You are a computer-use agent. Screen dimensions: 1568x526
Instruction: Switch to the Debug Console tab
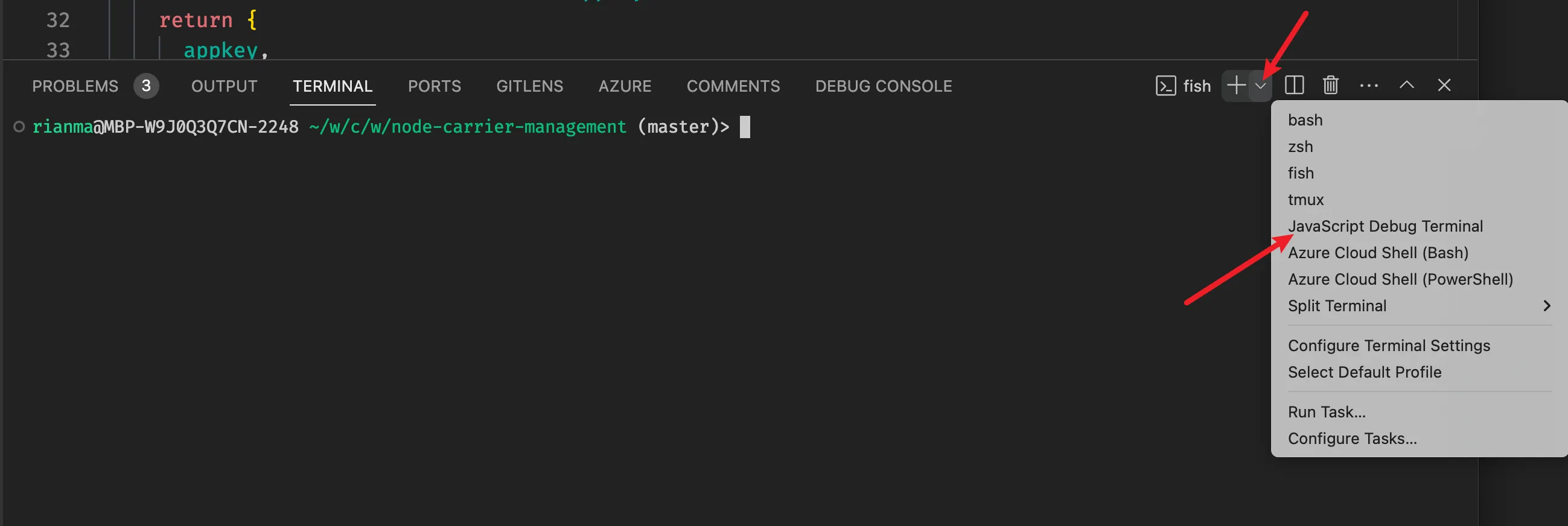click(883, 86)
